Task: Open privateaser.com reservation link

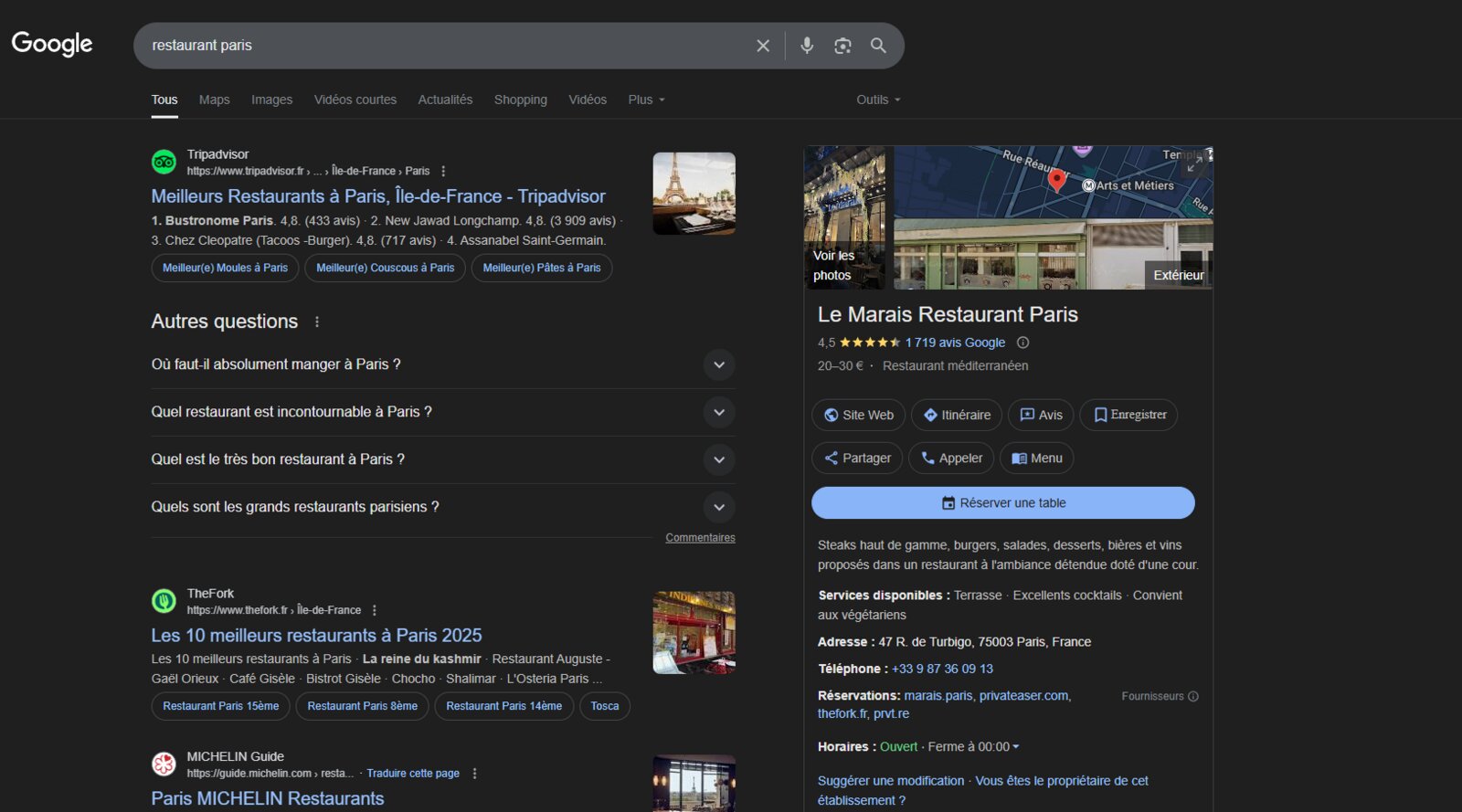Action: pyautogui.click(x=1023, y=696)
